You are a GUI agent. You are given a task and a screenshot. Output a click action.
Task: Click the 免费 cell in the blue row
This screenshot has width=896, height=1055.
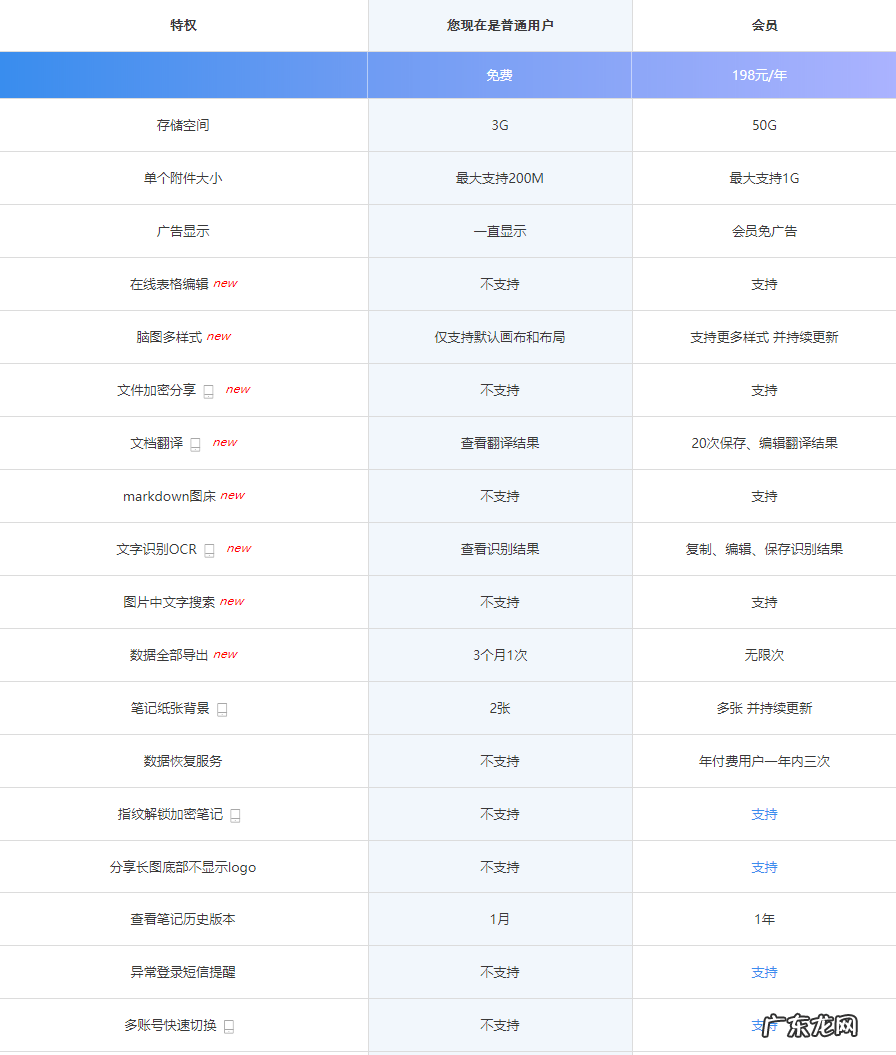pyautogui.click(x=500, y=74)
